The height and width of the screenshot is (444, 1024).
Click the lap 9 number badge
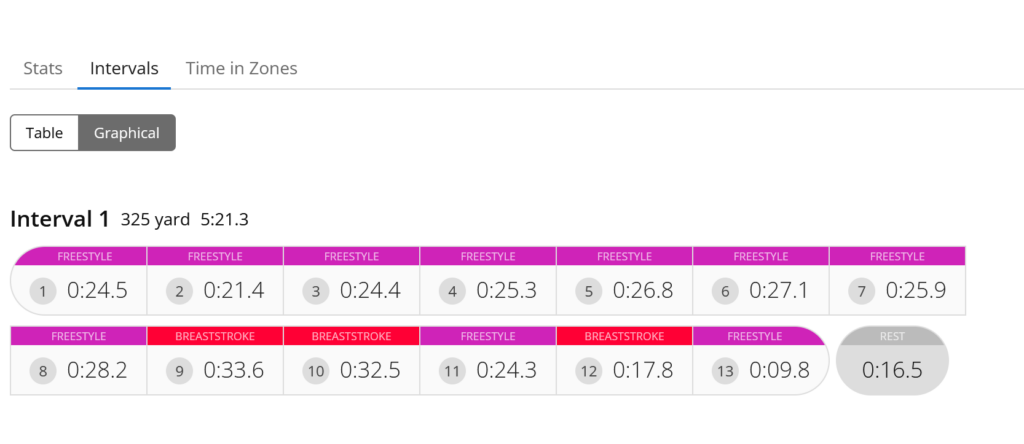pyautogui.click(x=180, y=371)
